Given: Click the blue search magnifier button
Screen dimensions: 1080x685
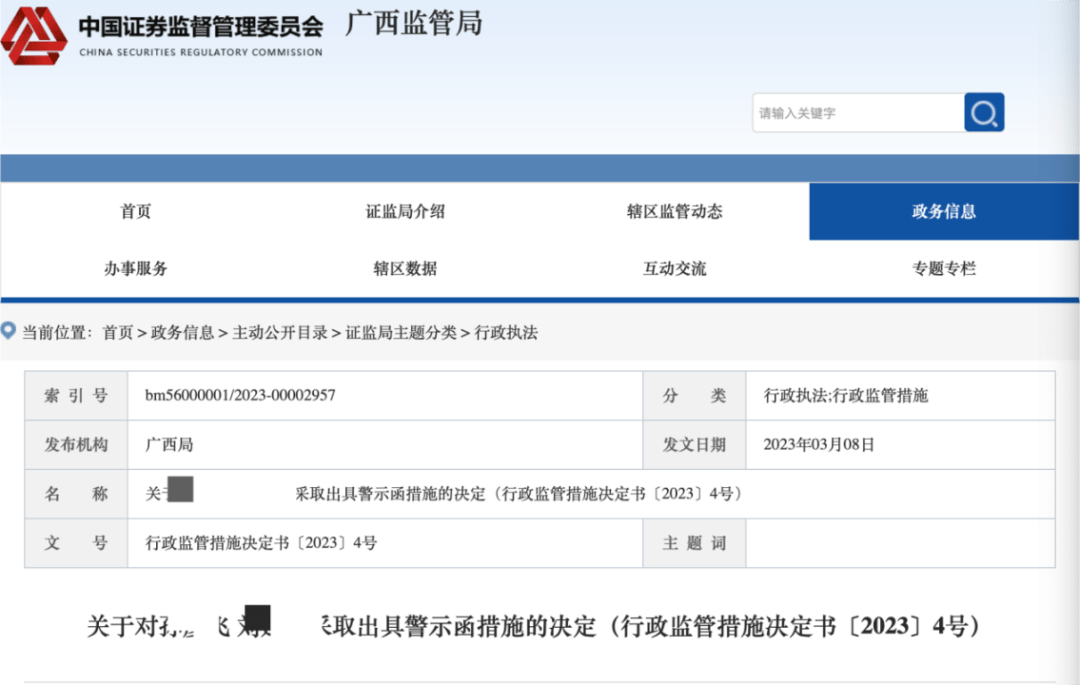Looking at the screenshot, I should pyautogui.click(x=984, y=113).
